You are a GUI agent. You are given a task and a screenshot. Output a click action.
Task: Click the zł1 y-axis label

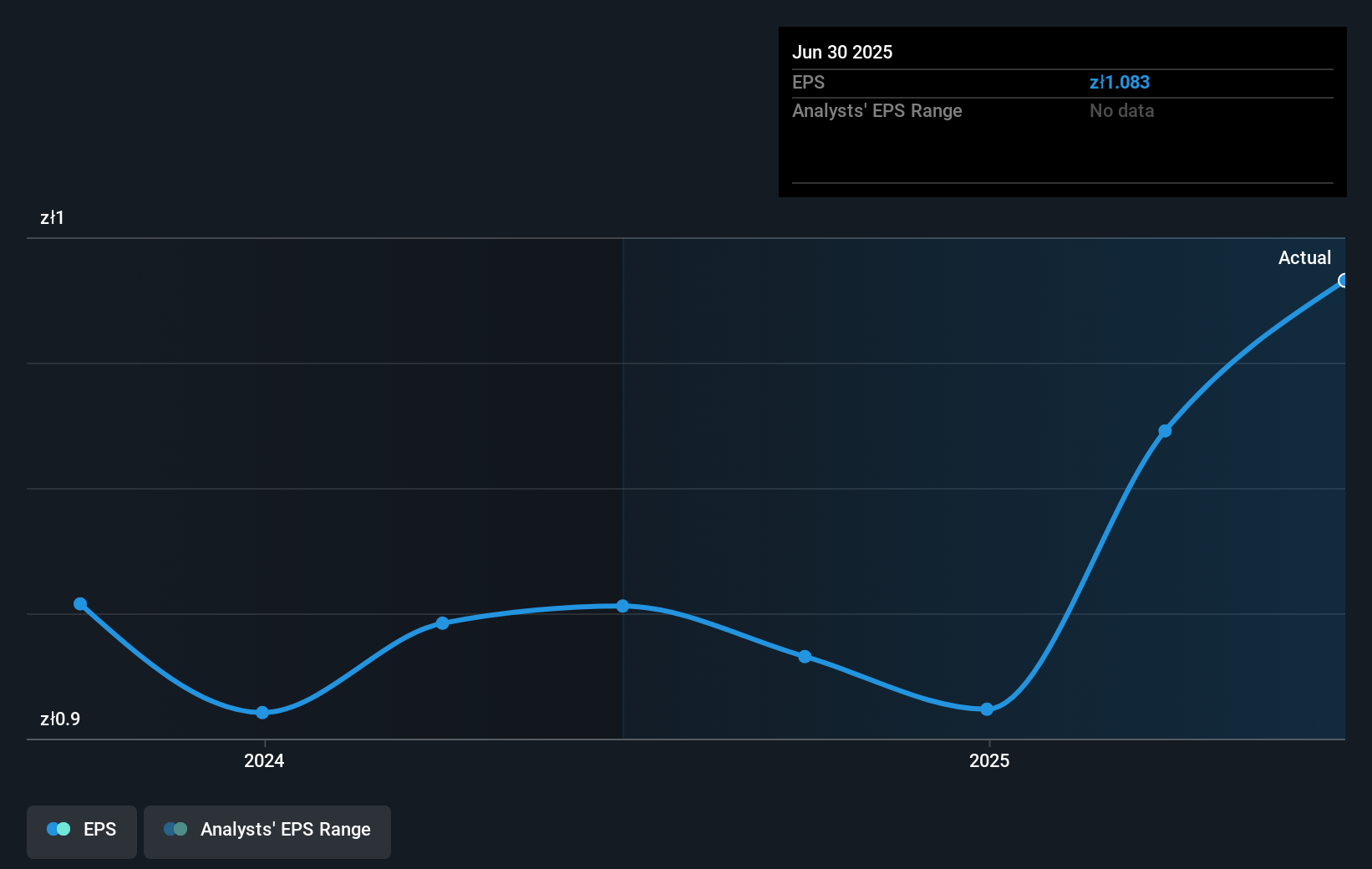[52, 218]
